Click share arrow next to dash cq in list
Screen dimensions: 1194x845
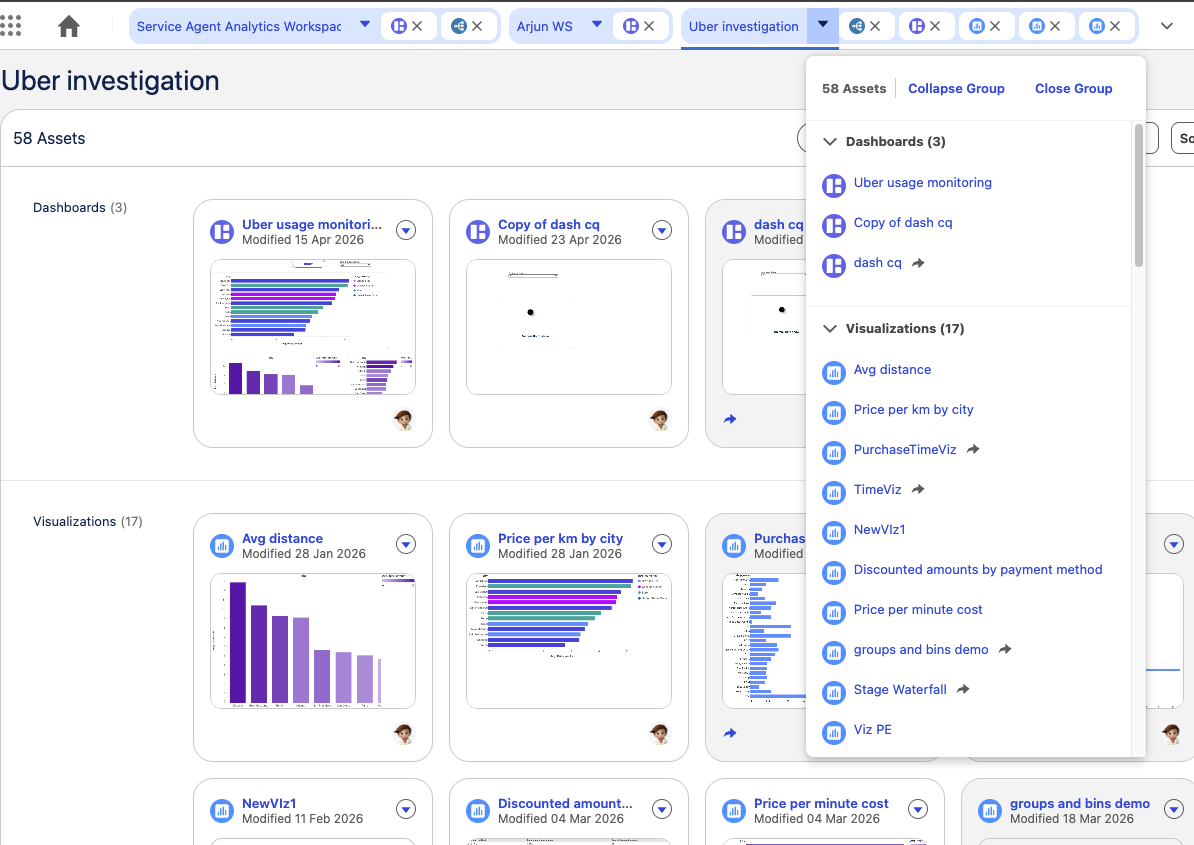pos(918,263)
